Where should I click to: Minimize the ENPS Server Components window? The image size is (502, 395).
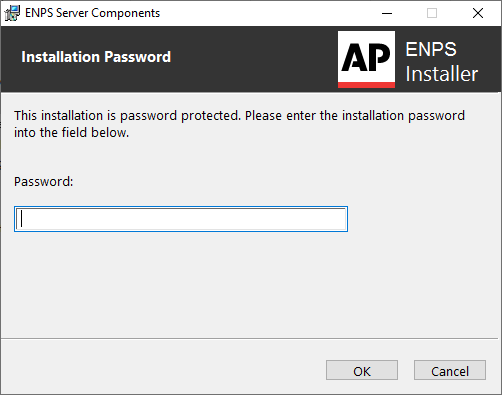pos(387,13)
